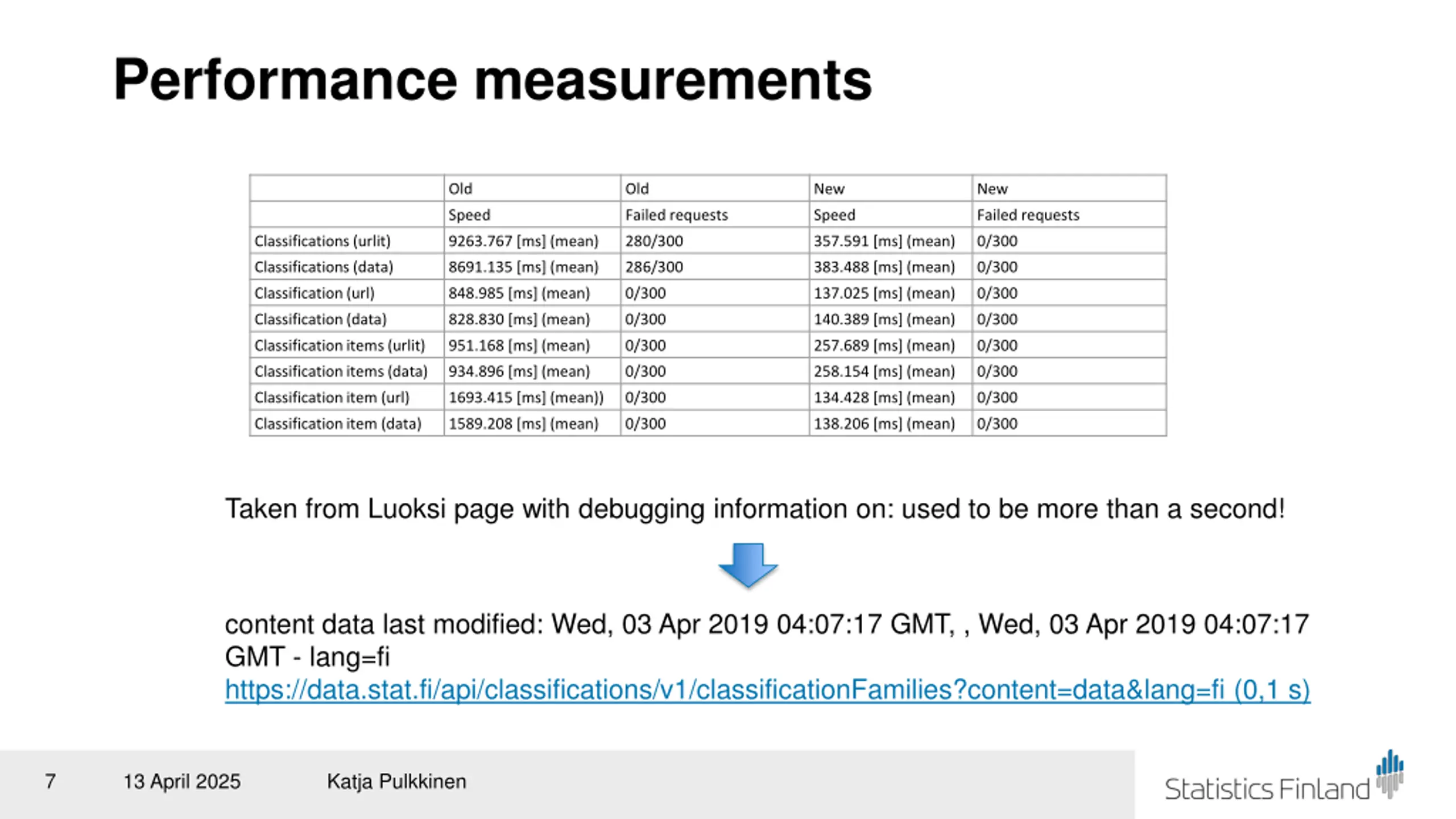Click the 'Taken from Luoksi page' sentence
This screenshot has width=1456, height=819.
tap(755, 509)
